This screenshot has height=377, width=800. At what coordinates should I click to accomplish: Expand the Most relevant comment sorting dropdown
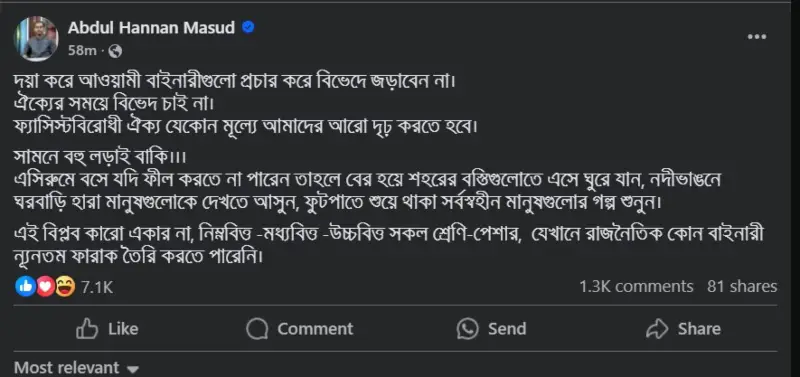76,368
